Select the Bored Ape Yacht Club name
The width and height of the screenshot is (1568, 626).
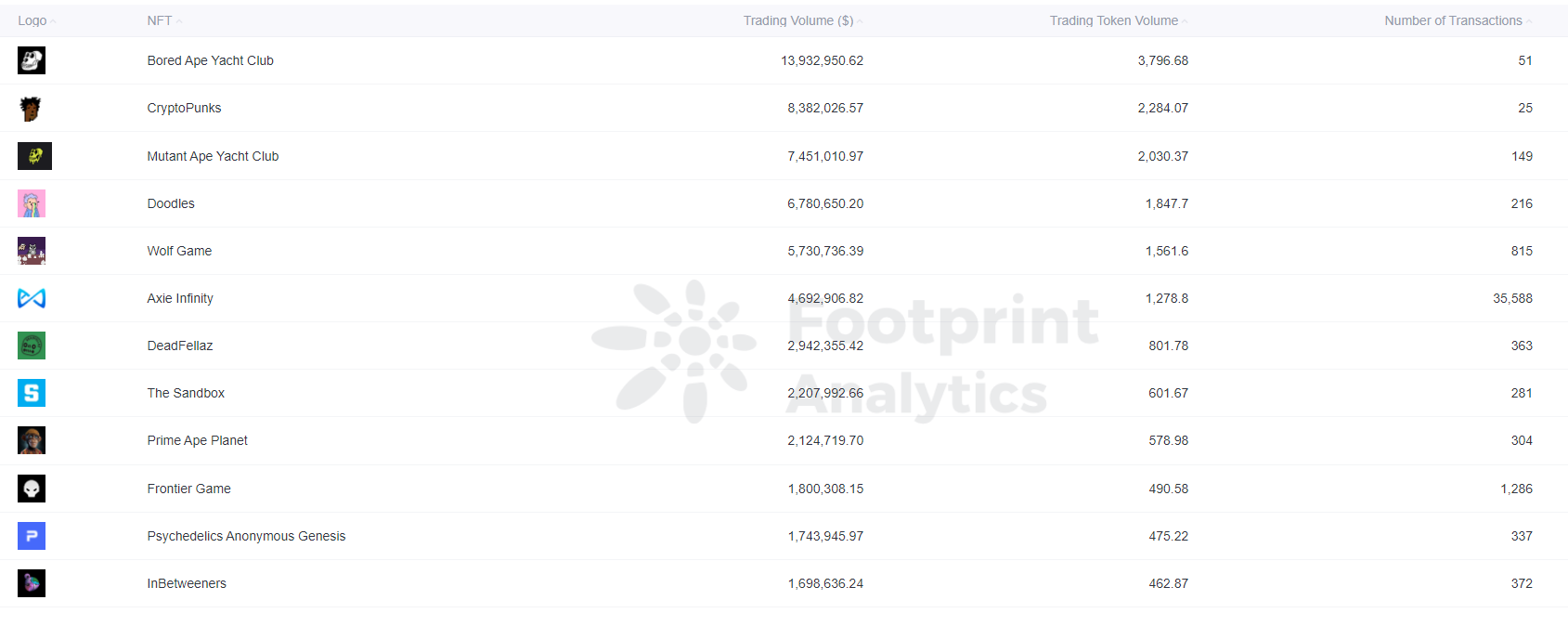click(211, 60)
